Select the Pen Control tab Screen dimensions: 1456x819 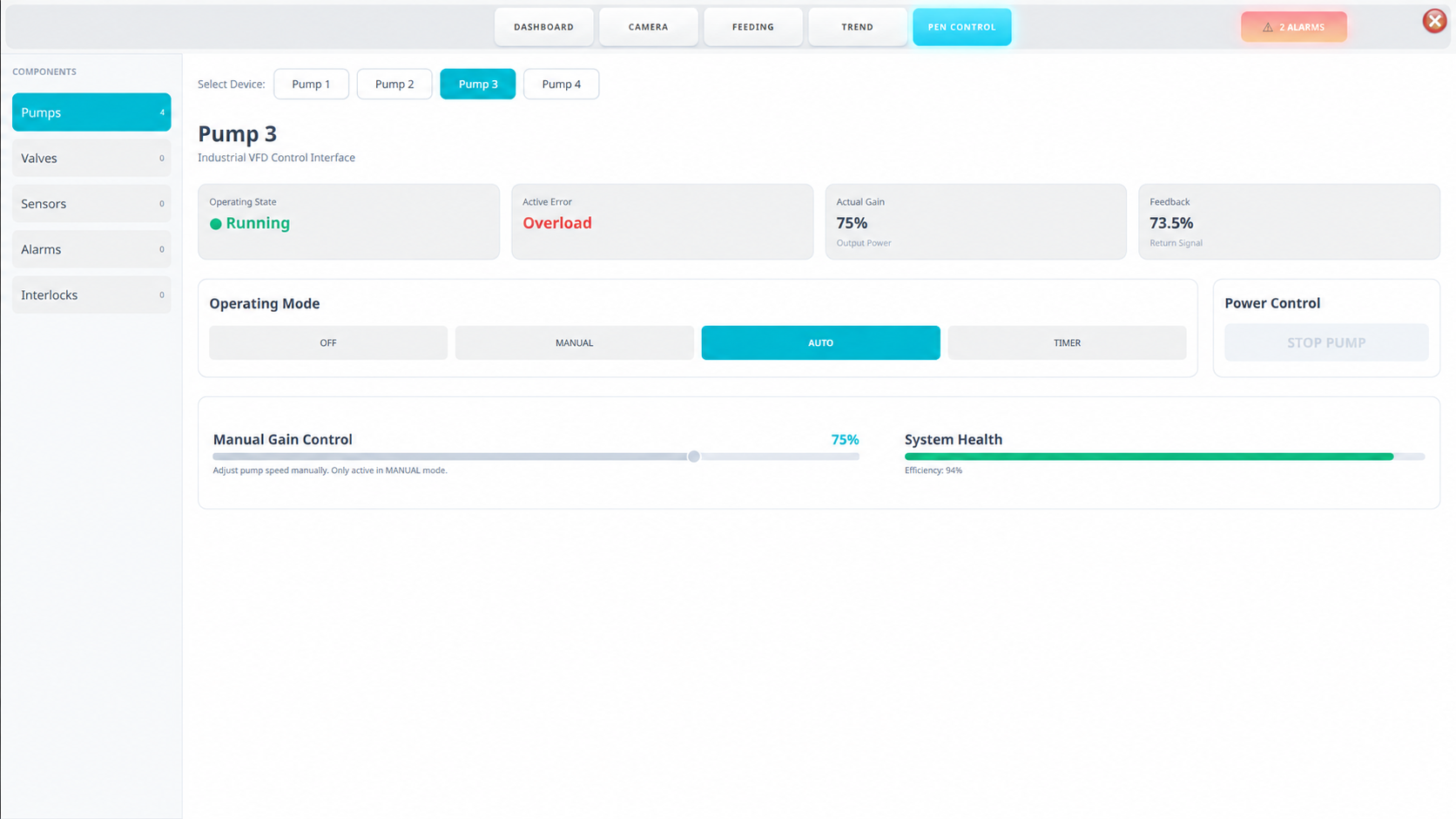(962, 27)
